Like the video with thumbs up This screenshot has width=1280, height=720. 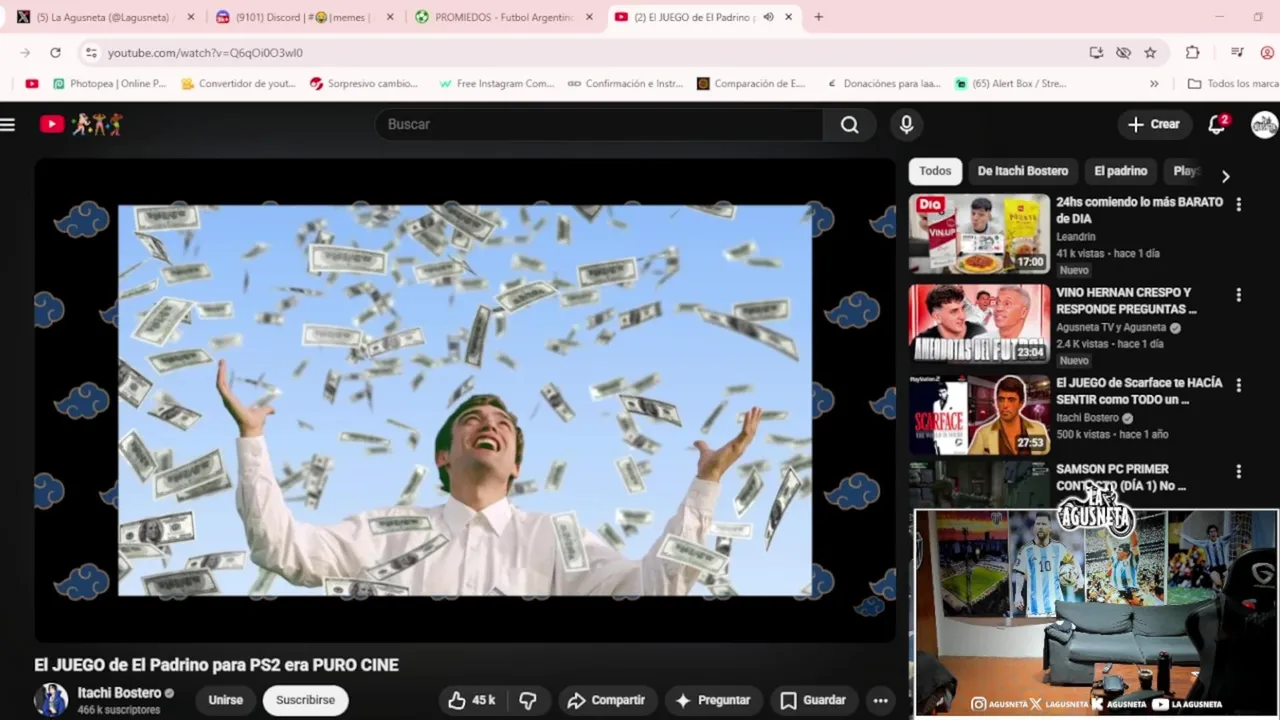(x=473, y=700)
